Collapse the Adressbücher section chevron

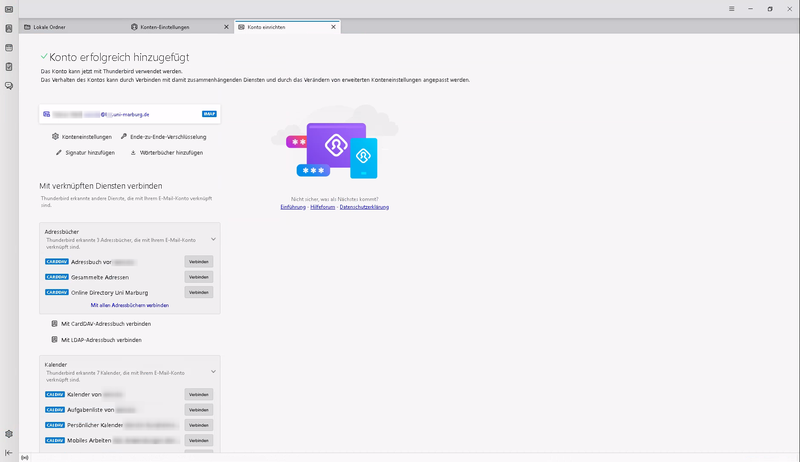[213, 240]
